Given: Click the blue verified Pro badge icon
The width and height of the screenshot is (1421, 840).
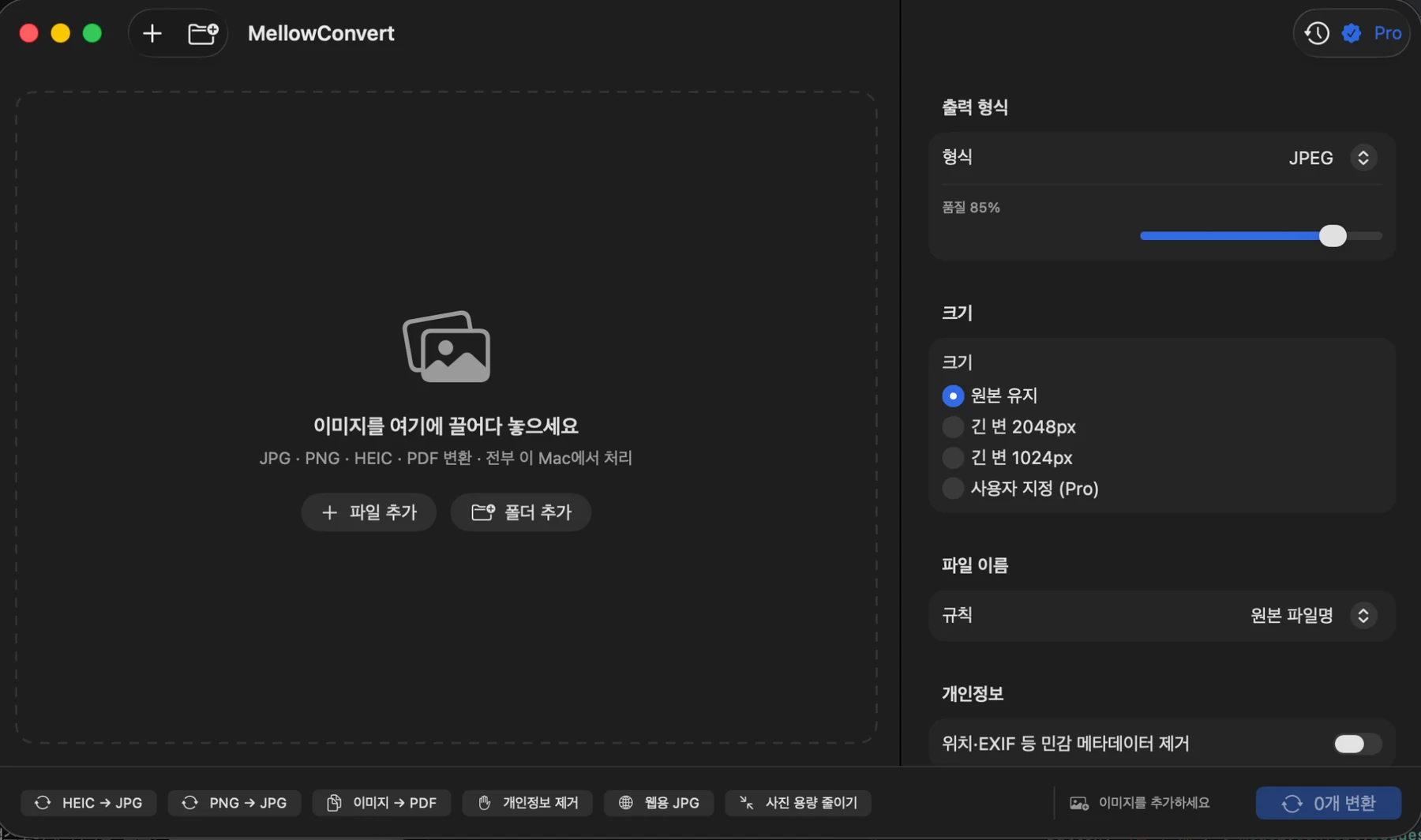Looking at the screenshot, I should click(1352, 33).
